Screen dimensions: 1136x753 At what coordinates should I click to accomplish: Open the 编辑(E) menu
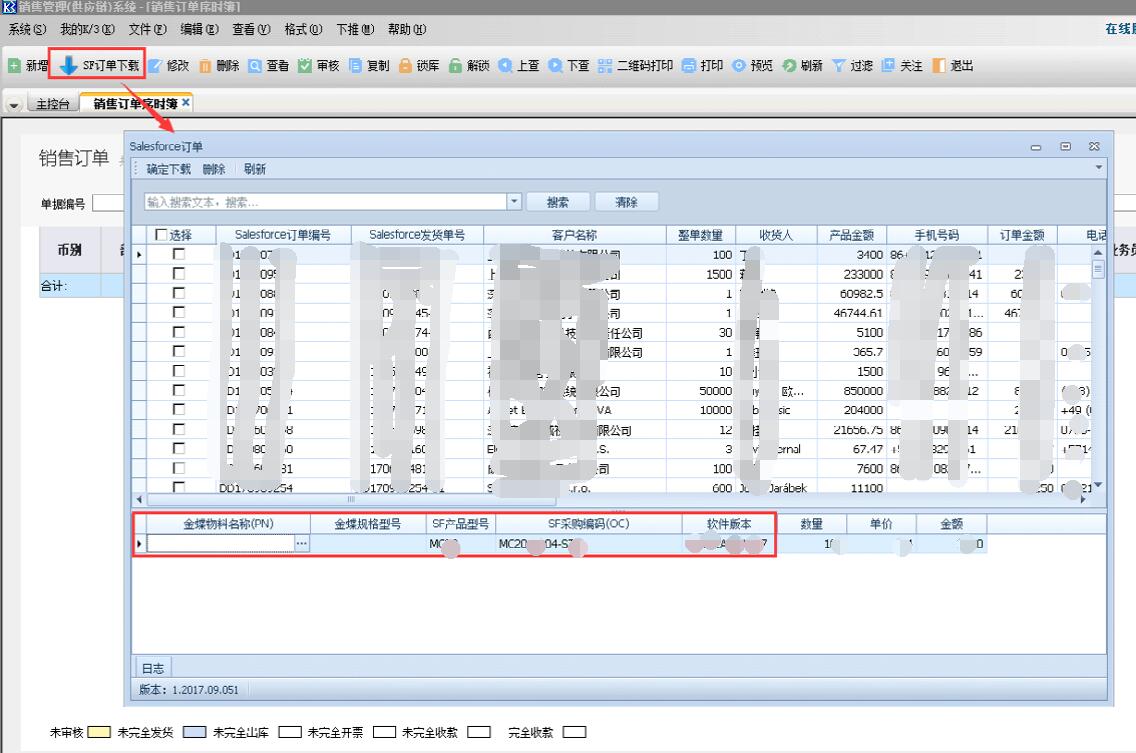pyautogui.click(x=199, y=29)
